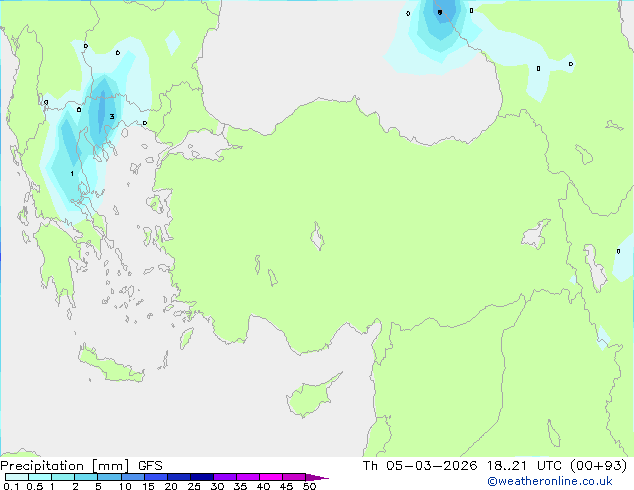Click the '10' legend scale number
Image resolution: width=634 pixels, height=490 pixels.
[x=125, y=486]
